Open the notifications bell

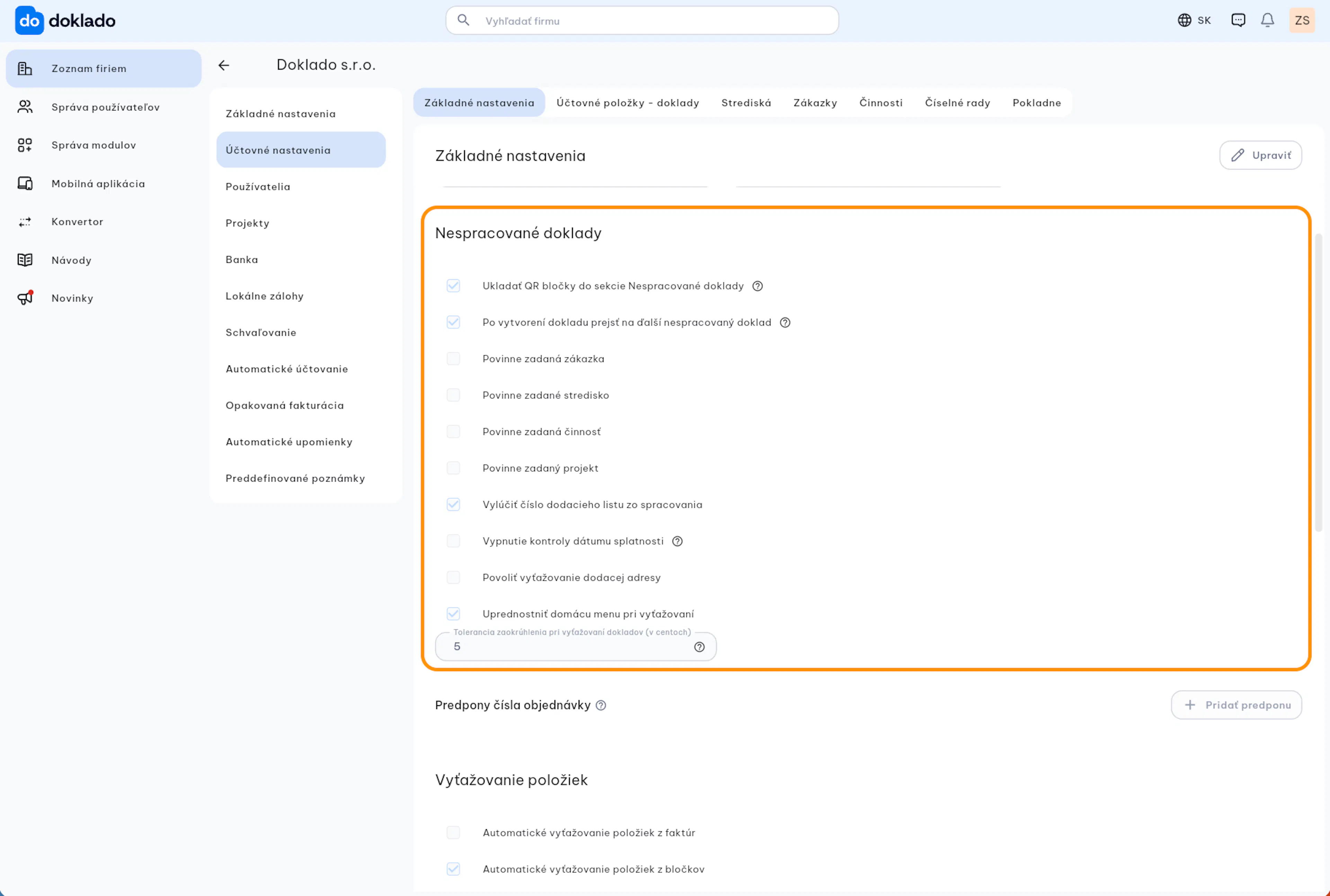point(1267,20)
